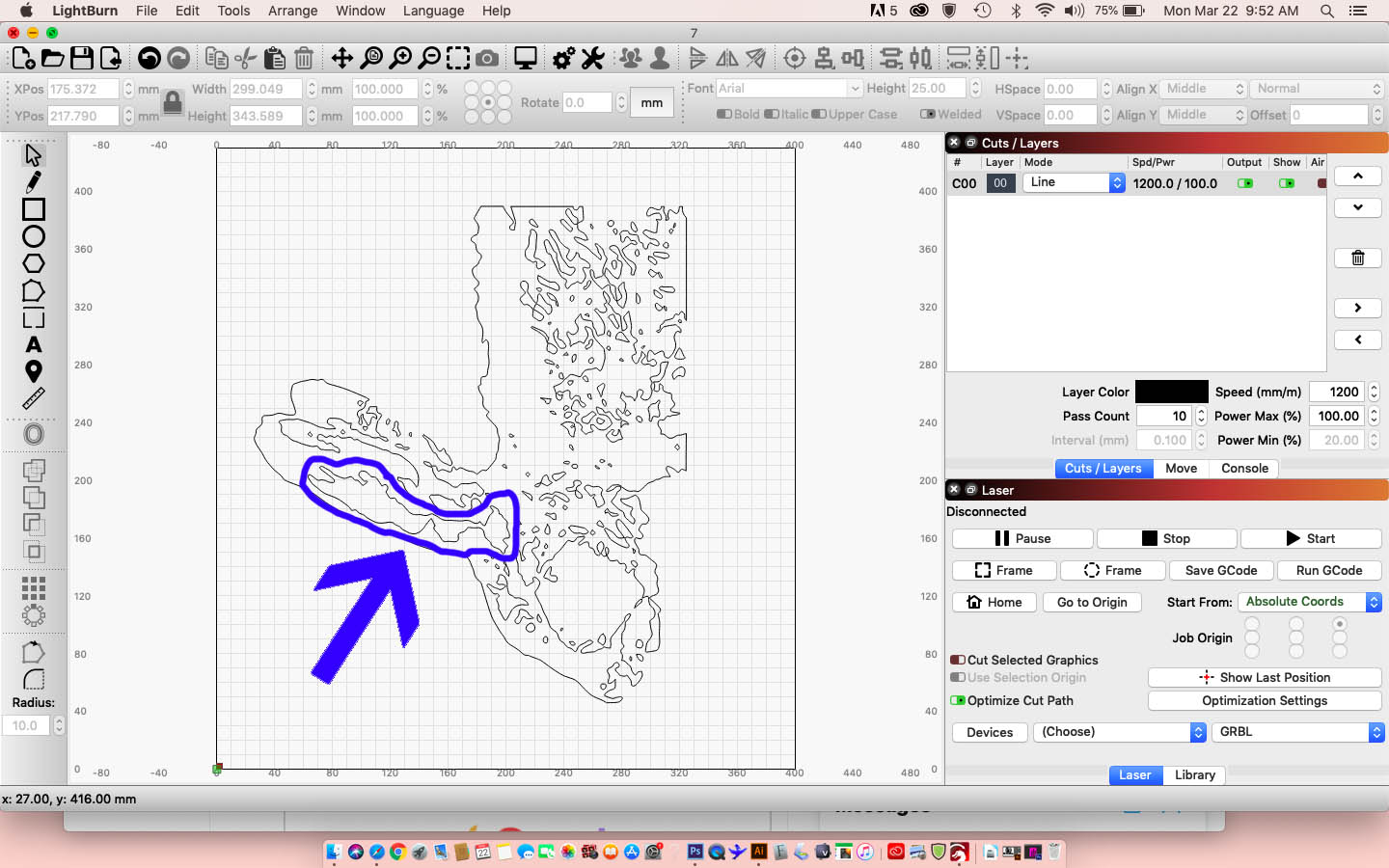Open the Arrange menu
This screenshot has width=1389, height=868.
pyautogui.click(x=292, y=11)
